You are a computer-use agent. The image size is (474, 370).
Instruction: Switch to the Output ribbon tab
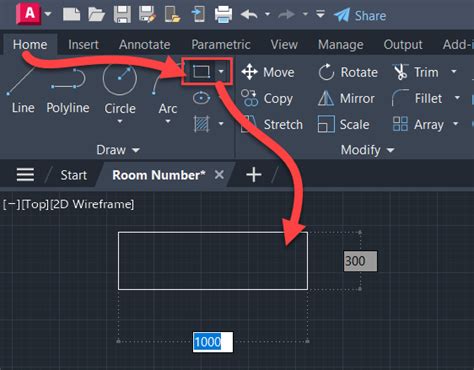[403, 44]
